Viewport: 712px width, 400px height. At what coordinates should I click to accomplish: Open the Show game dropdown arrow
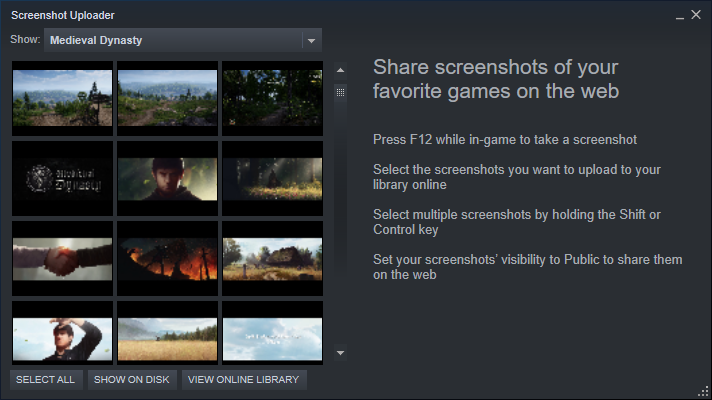312,40
